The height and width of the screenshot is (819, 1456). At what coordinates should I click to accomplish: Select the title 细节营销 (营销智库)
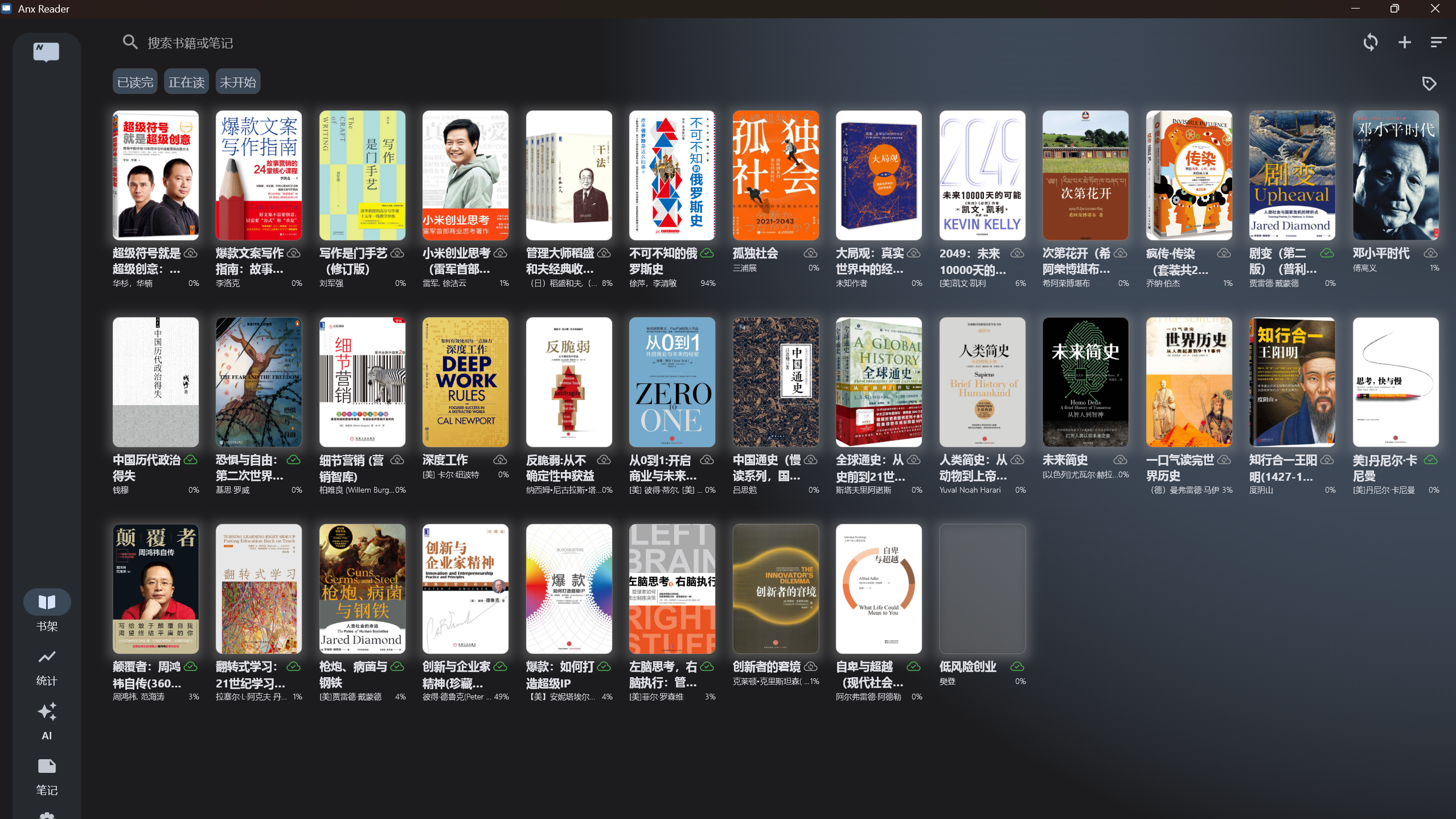tap(351, 468)
